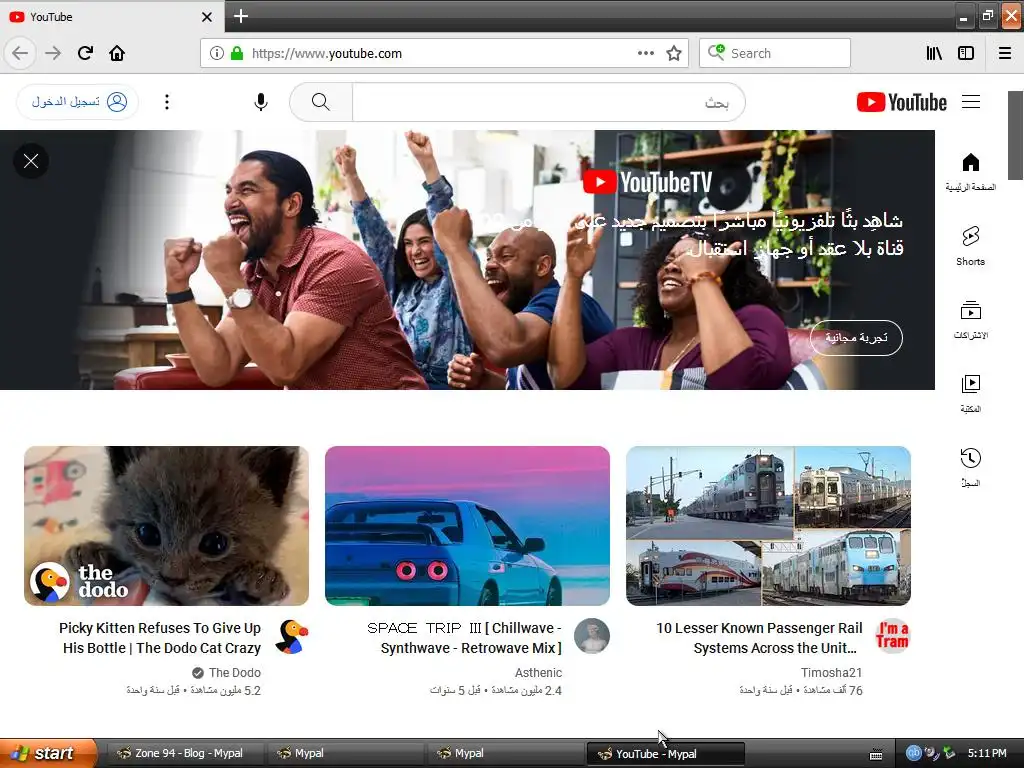Click the Asthenic channel name

[x=538, y=673]
